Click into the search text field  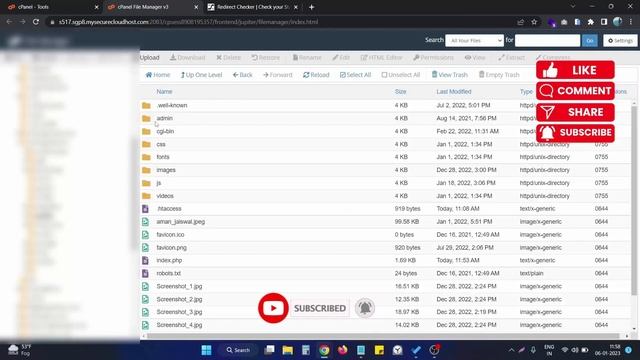click(547, 40)
